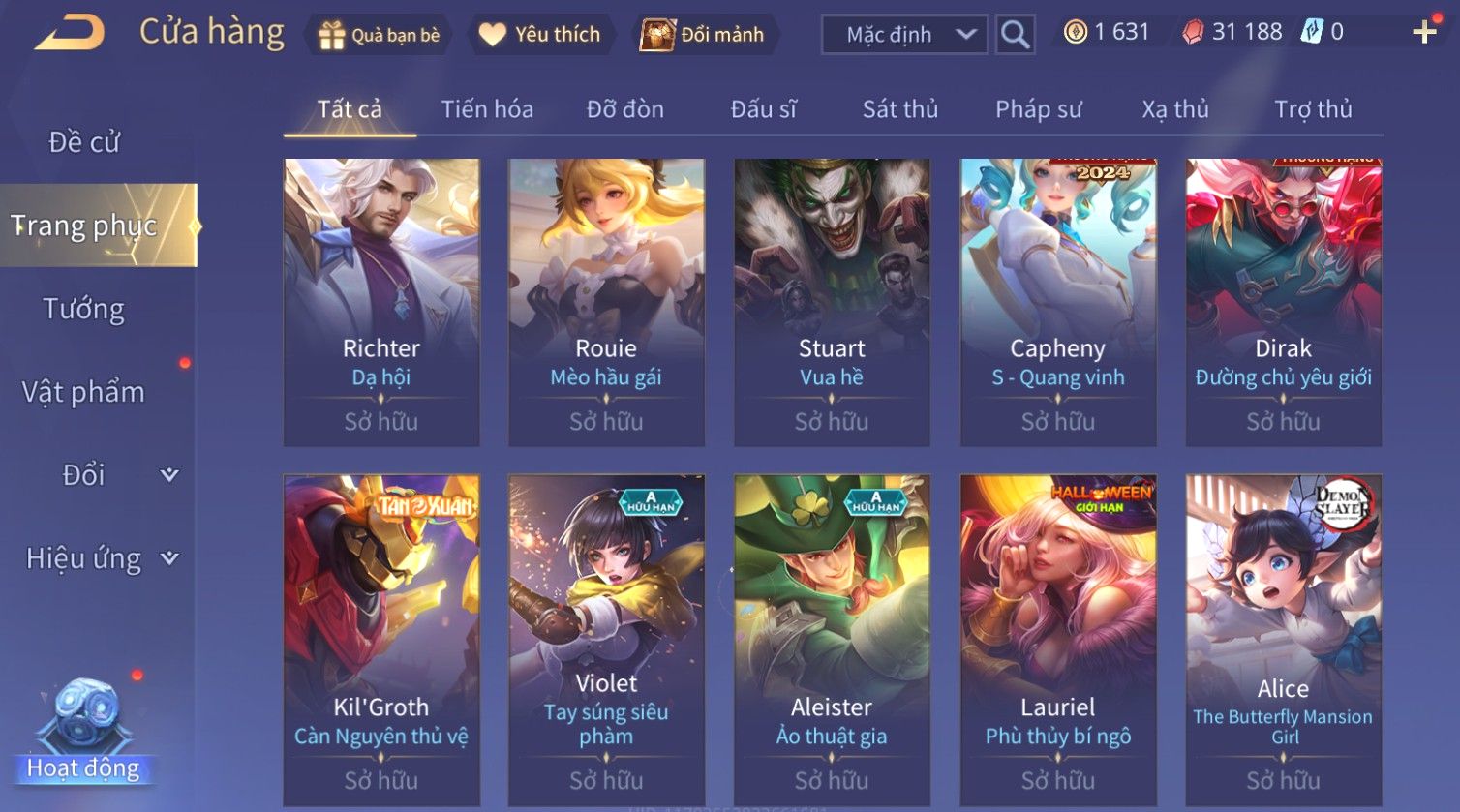Expand the Hiệu ứng sidebar section

(98, 558)
